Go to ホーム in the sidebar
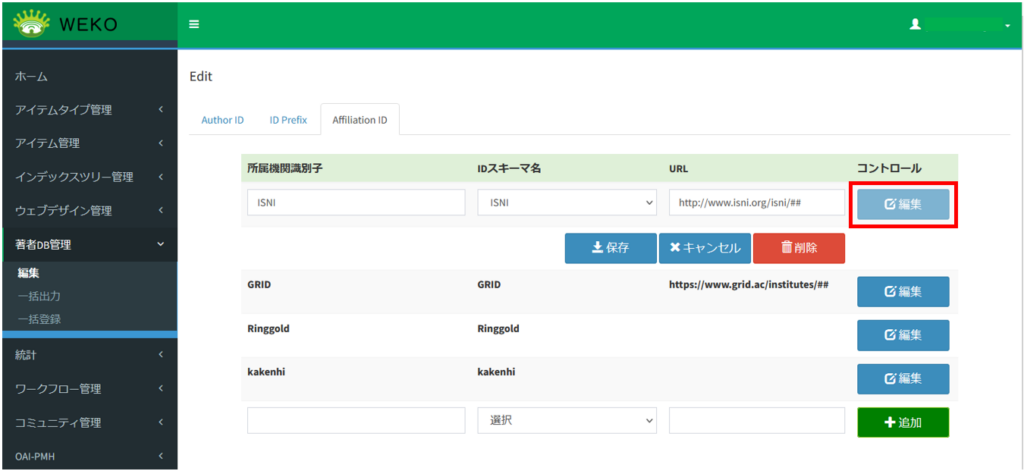The height and width of the screenshot is (471, 1024). pos(32,76)
